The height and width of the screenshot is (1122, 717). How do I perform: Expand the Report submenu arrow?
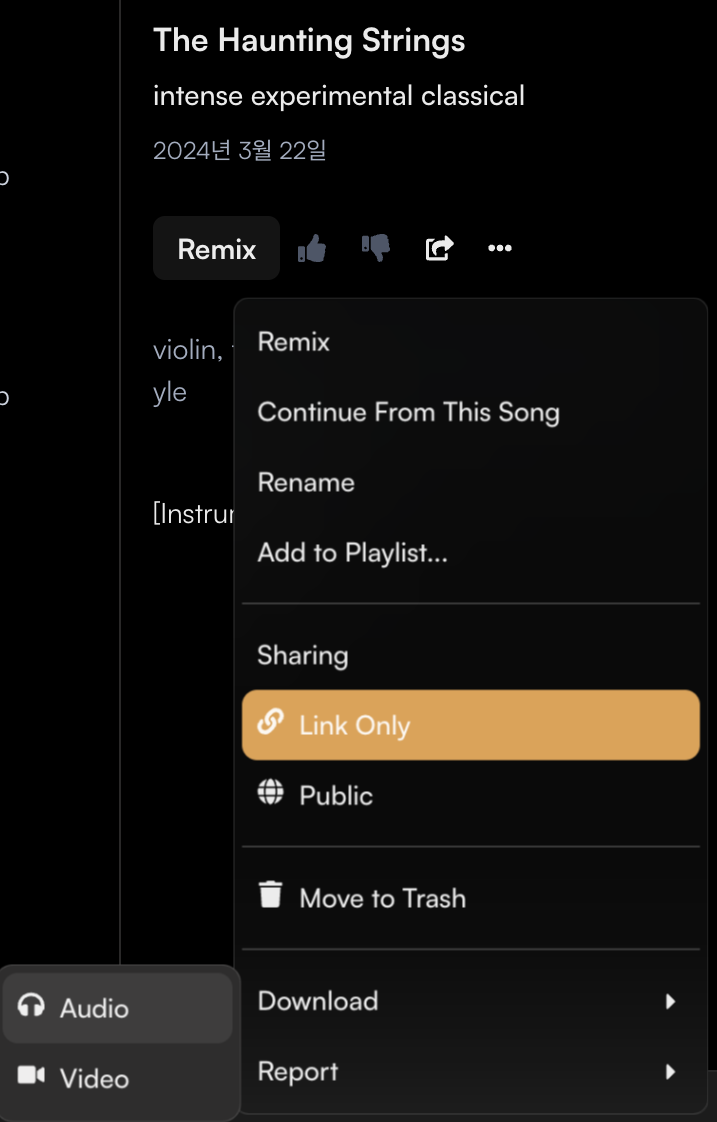point(670,1072)
